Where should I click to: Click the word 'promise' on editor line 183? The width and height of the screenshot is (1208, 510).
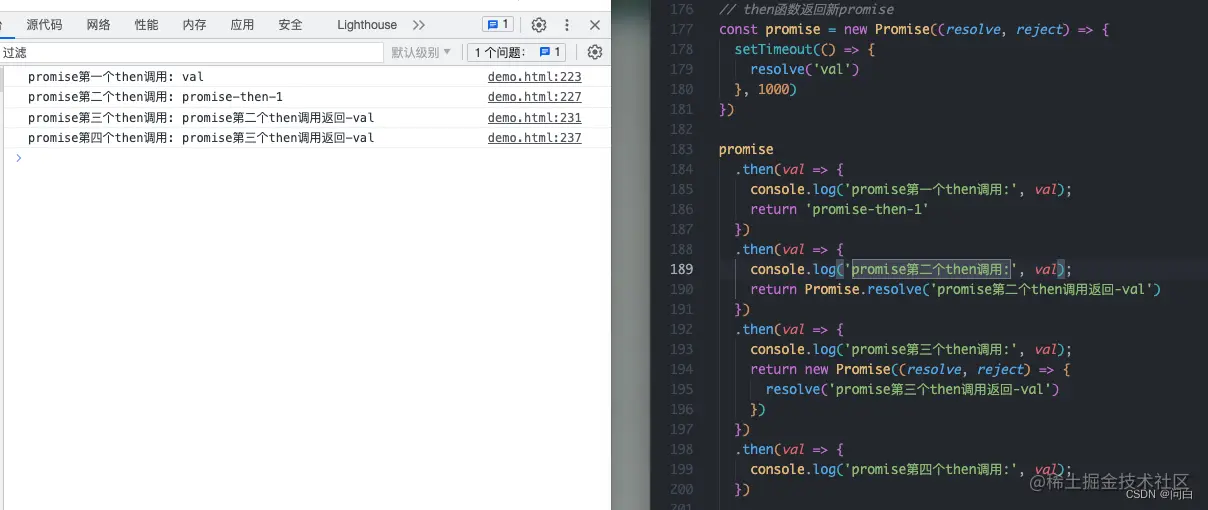click(x=746, y=149)
